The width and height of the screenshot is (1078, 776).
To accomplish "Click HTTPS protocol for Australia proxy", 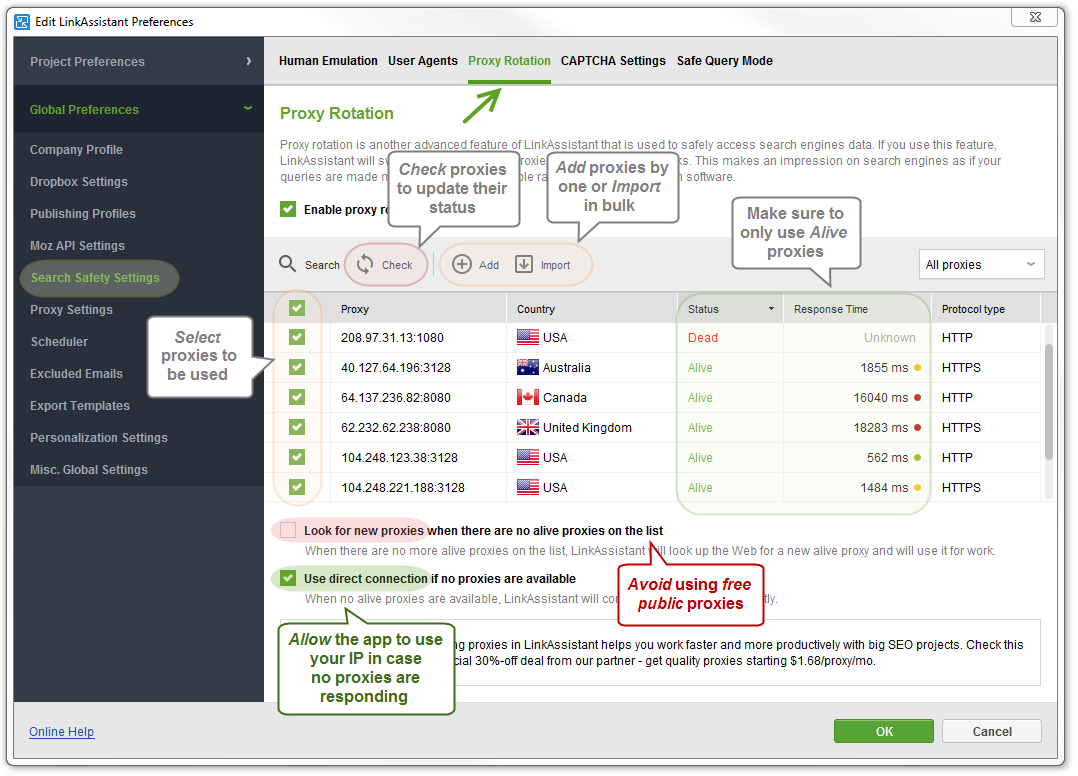I will point(960,368).
